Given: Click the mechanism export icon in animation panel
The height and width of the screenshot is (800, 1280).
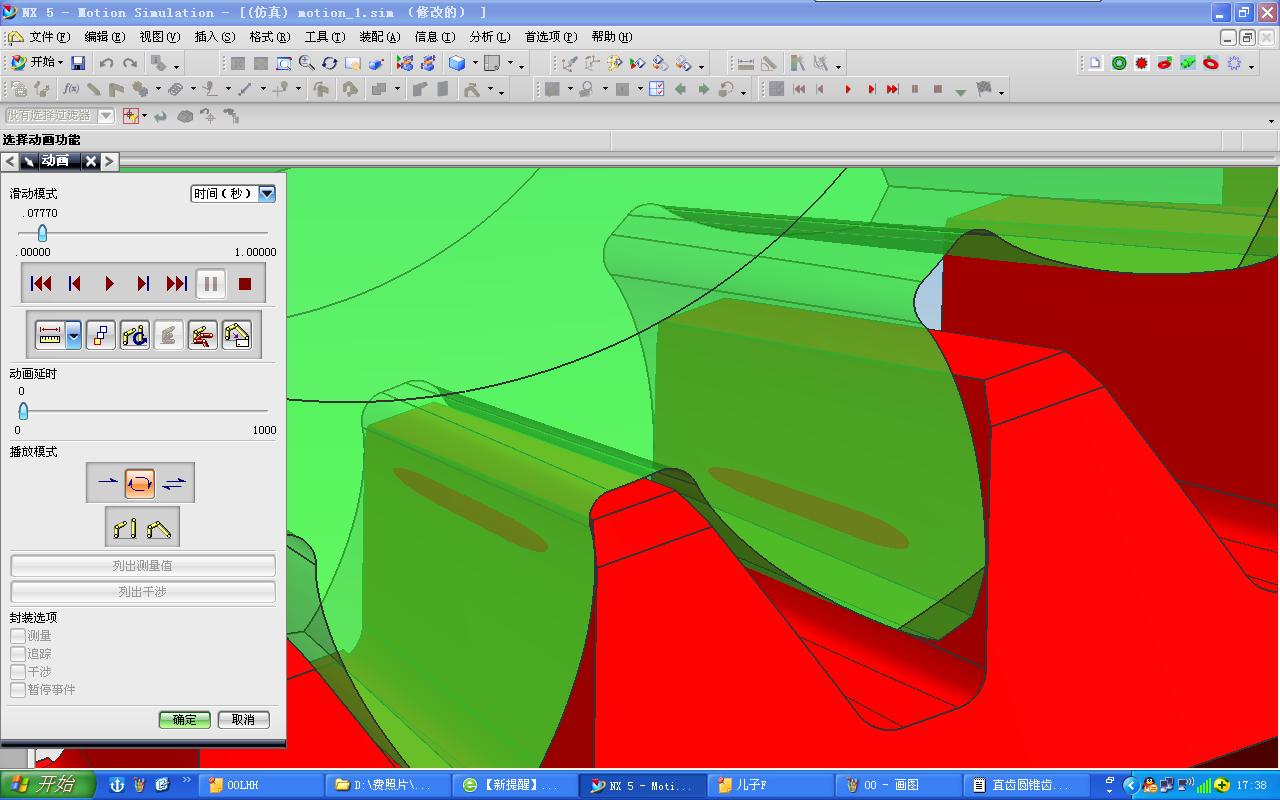Looking at the screenshot, I should click(237, 335).
